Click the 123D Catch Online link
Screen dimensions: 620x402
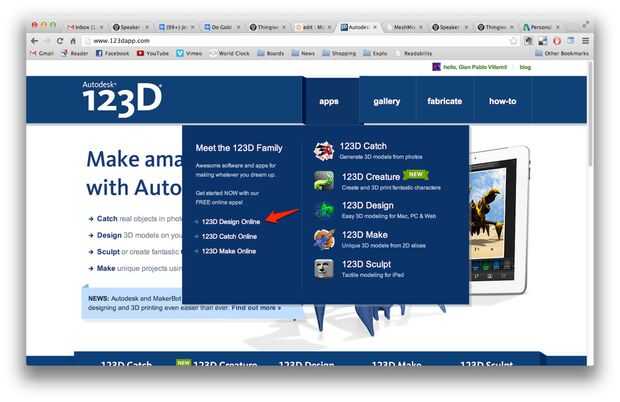229,236
